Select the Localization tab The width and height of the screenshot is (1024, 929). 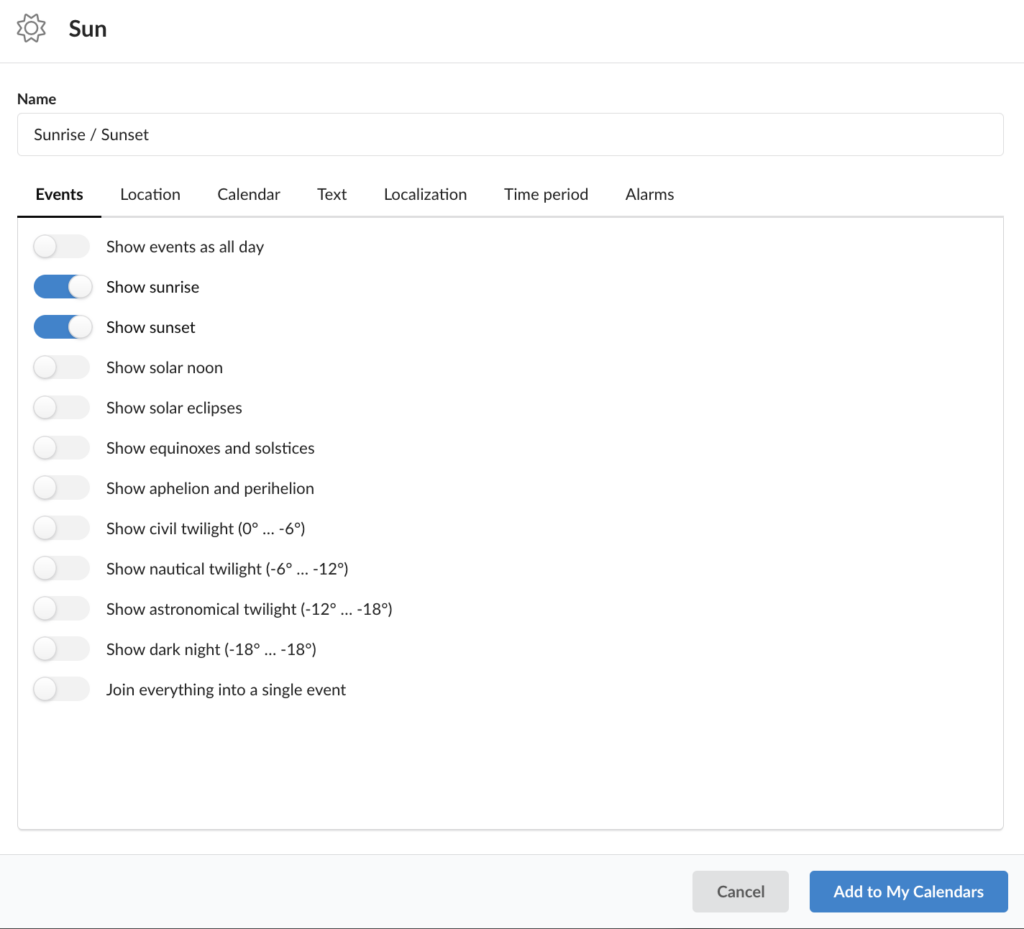[x=425, y=194]
